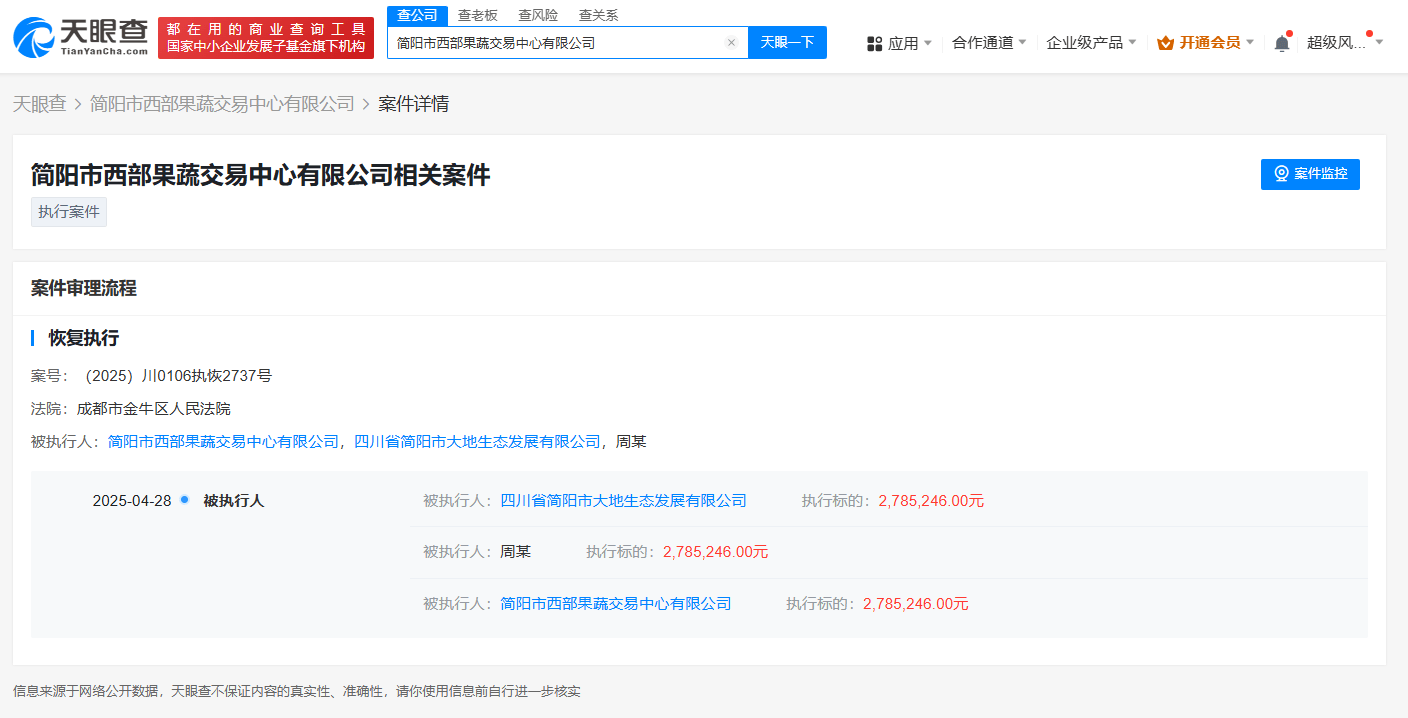Open 天眼查 breadcrumb home link
This screenshot has height=718, width=1408.
[39, 104]
